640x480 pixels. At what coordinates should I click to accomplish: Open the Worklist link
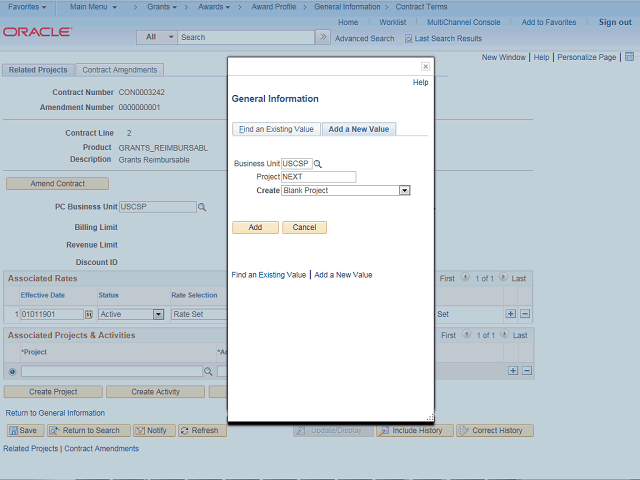392,22
